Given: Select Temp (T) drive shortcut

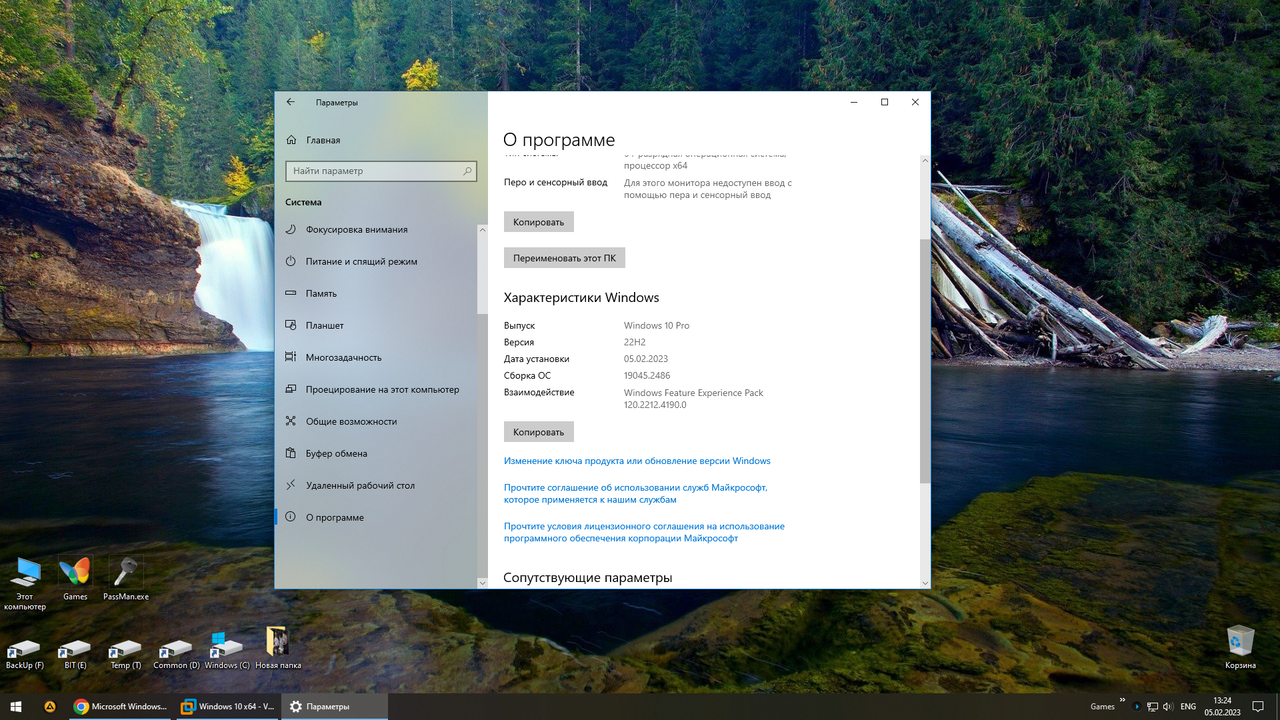Looking at the screenshot, I should pos(126,655).
